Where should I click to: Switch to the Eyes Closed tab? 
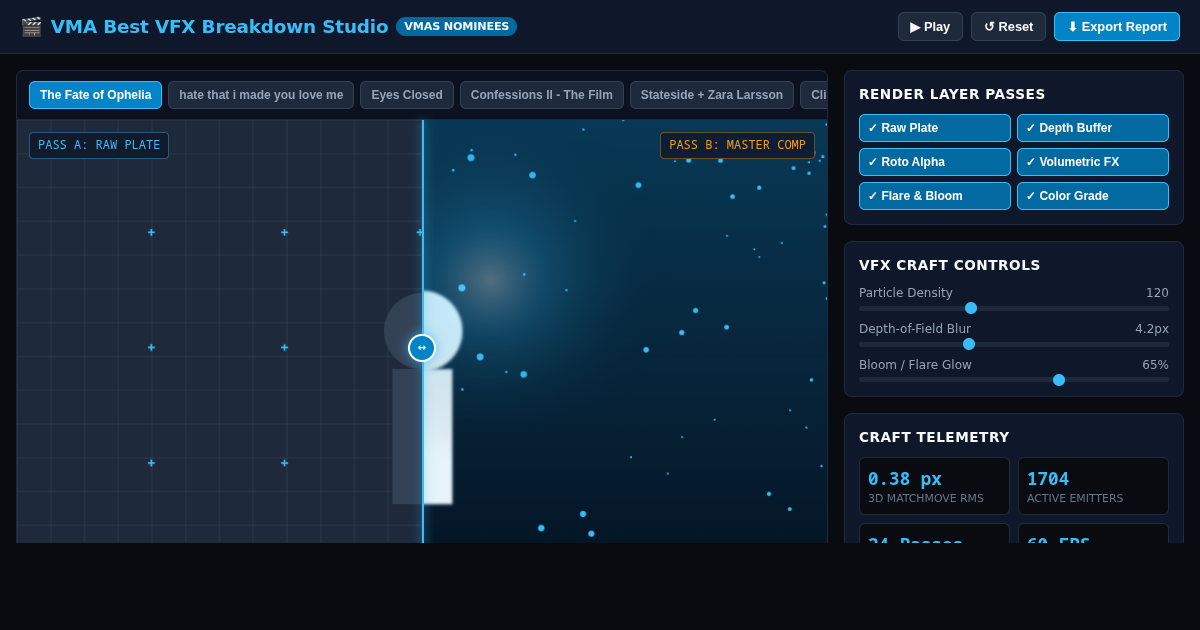click(407, 95)
